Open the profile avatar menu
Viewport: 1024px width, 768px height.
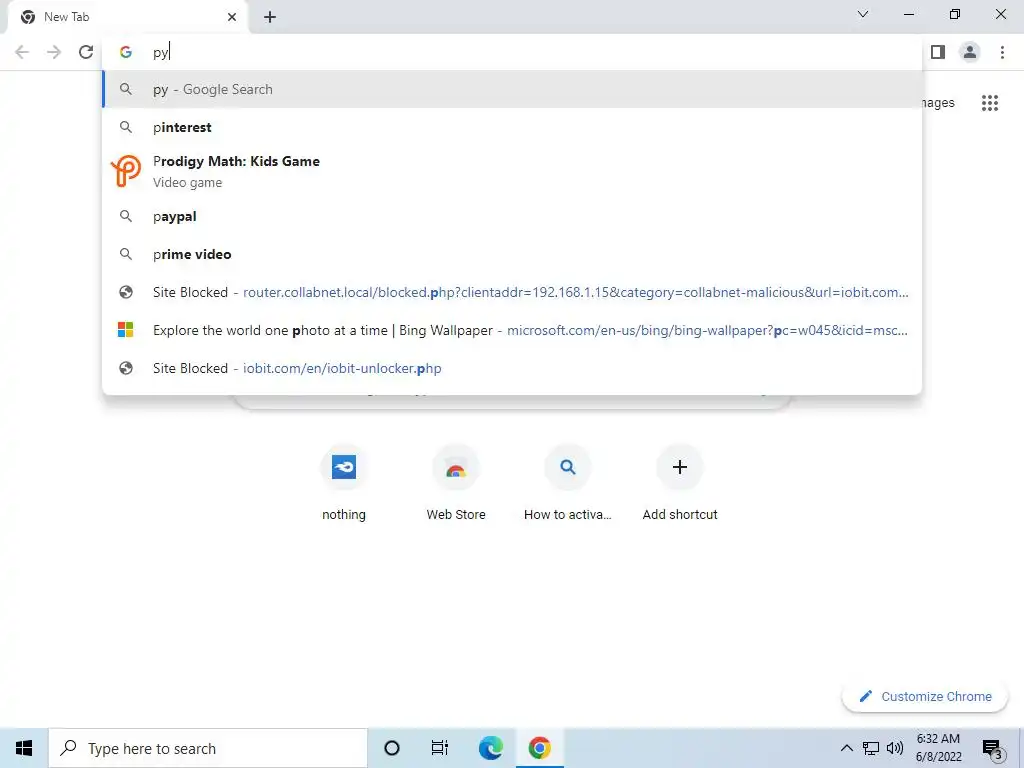tap(970, 52)
